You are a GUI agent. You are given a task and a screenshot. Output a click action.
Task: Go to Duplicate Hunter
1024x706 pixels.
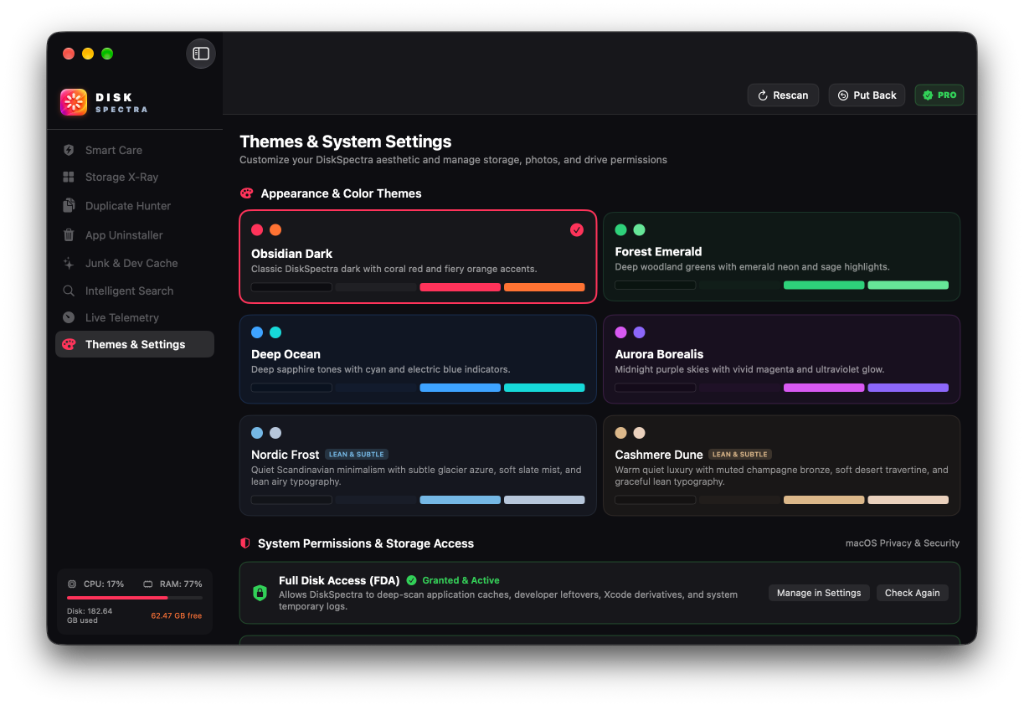click(x=135, y=206)
